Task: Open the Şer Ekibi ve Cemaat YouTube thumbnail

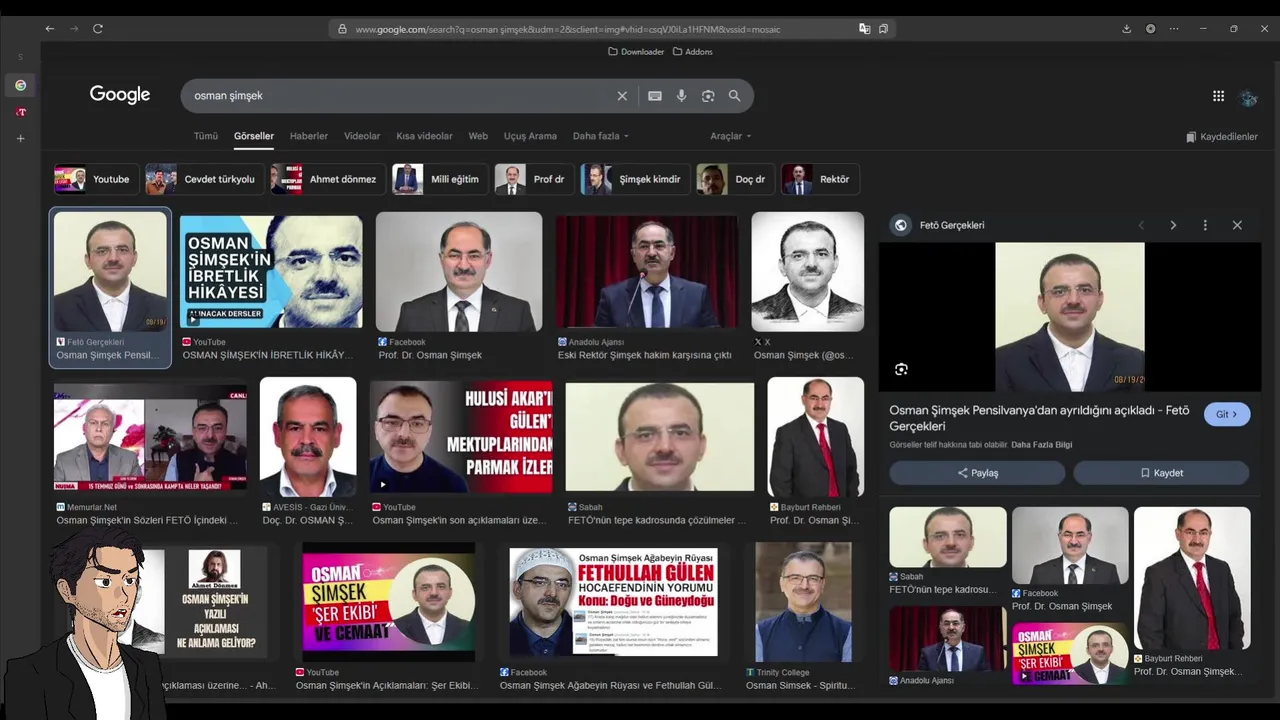Action: 389,602
